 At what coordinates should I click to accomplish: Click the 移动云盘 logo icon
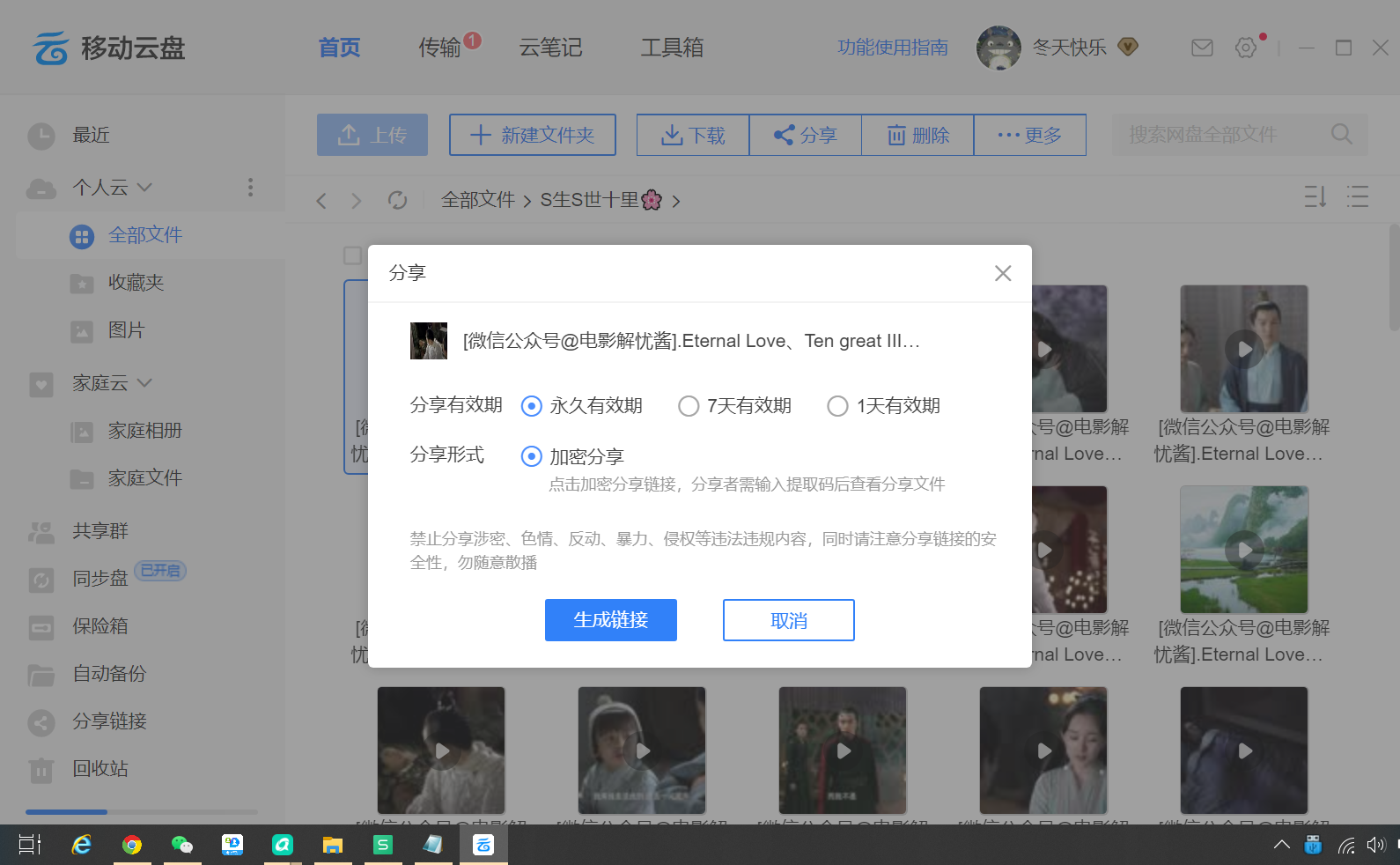(x=51, y=48)
